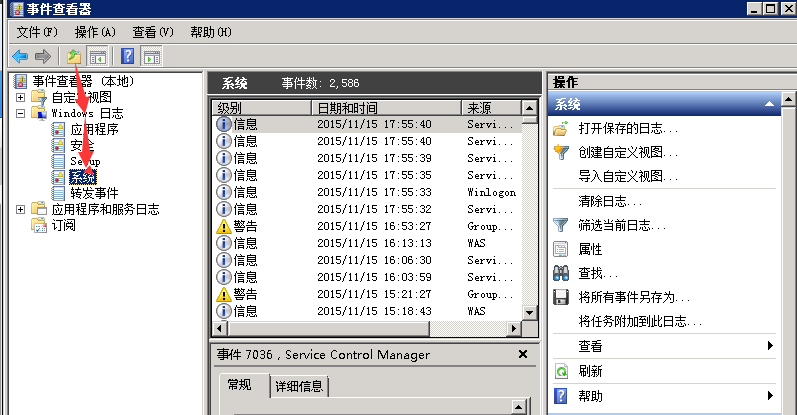Image resolution: width=797 pixels, height=415 pixels.
Task: Open the 操作(A) menu
Action: 95,32
